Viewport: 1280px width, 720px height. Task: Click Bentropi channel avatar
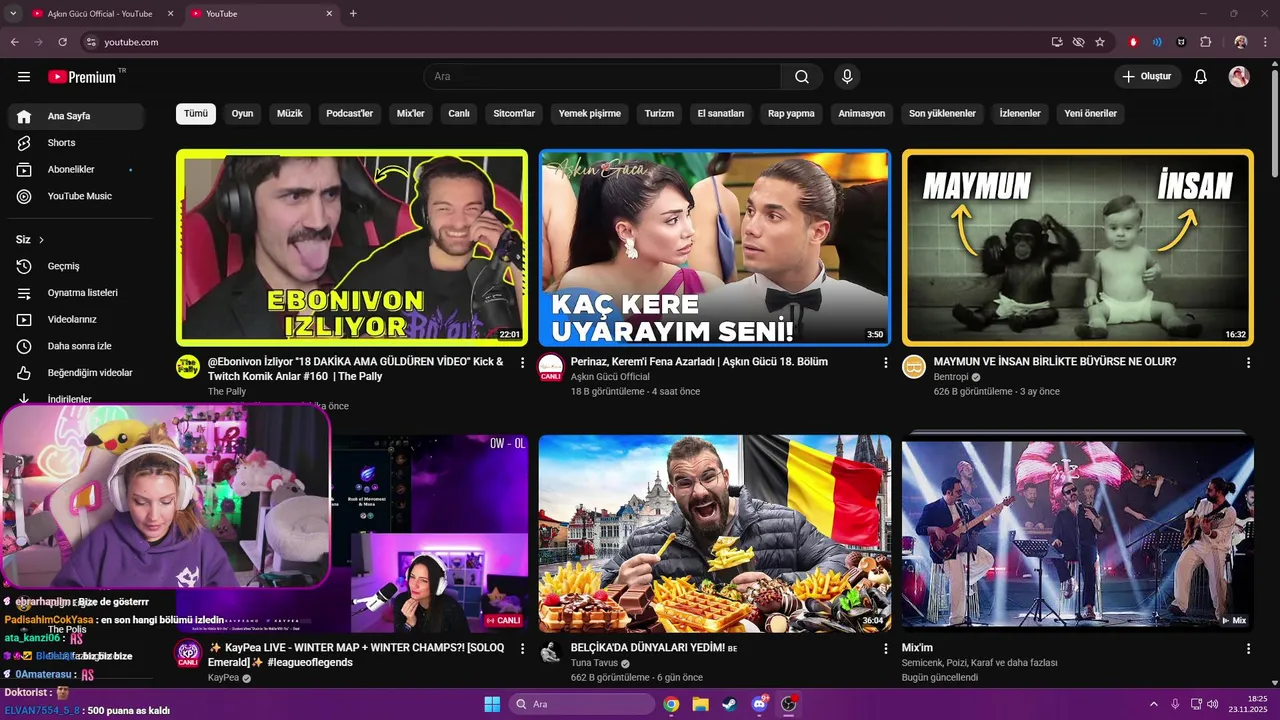(x=914, y=367)
